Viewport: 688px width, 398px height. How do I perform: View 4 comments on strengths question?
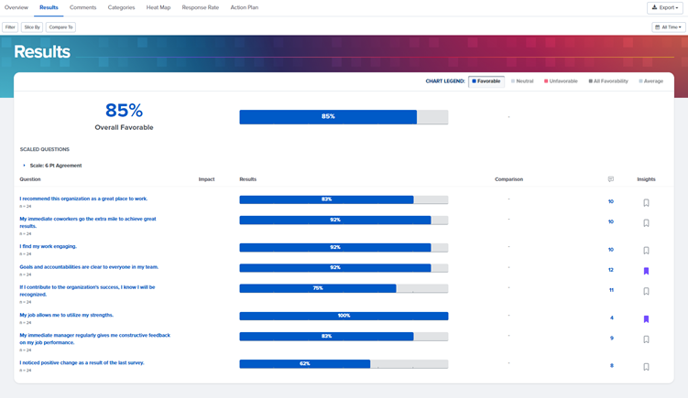612,318
